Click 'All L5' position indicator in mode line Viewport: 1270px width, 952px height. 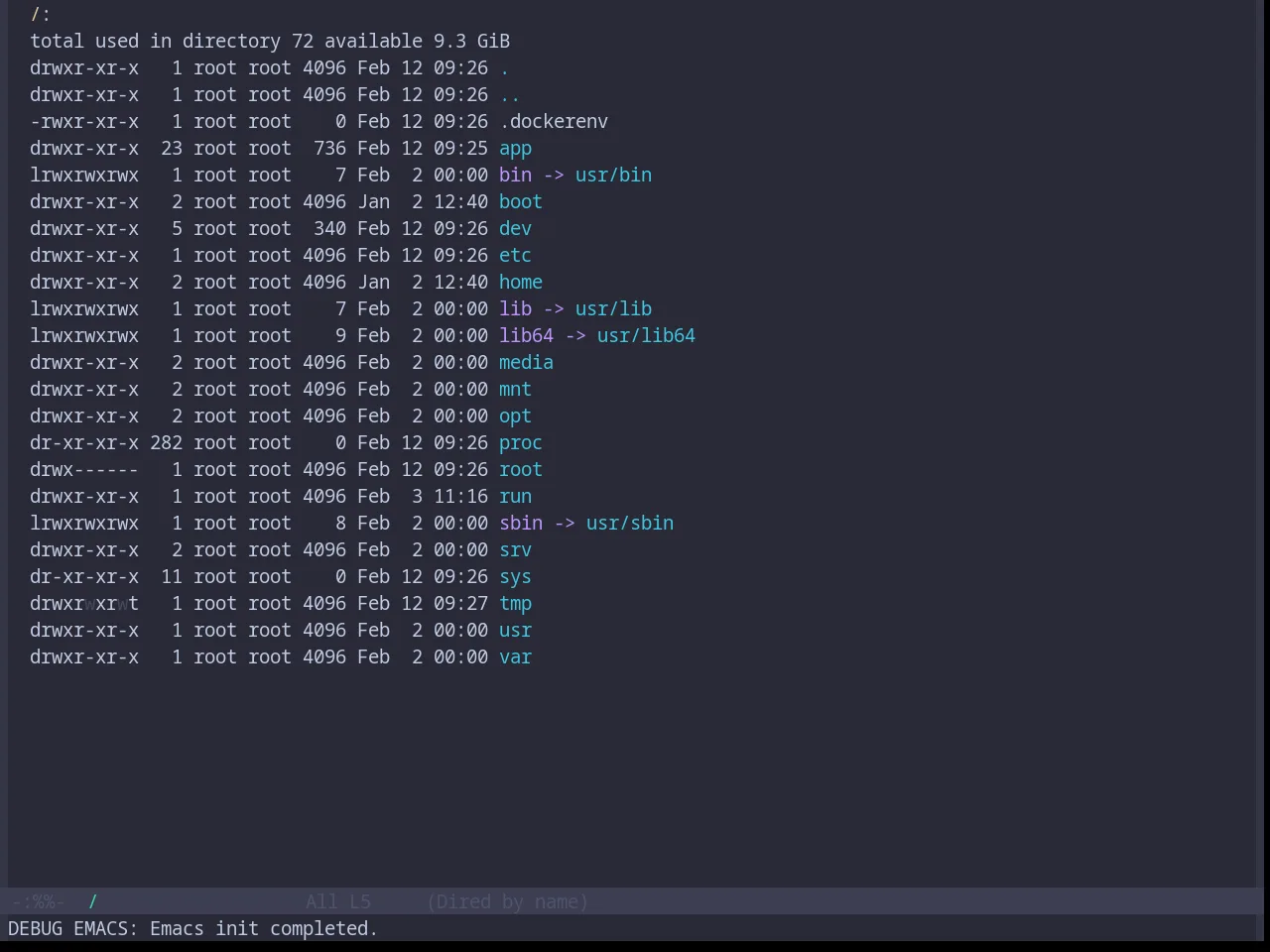point(338,901)
